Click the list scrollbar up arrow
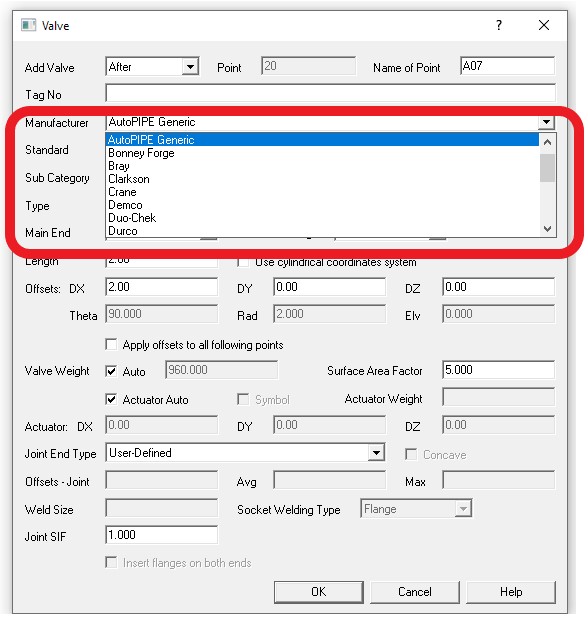Screen dimensions: 588x621 [547, 141]
